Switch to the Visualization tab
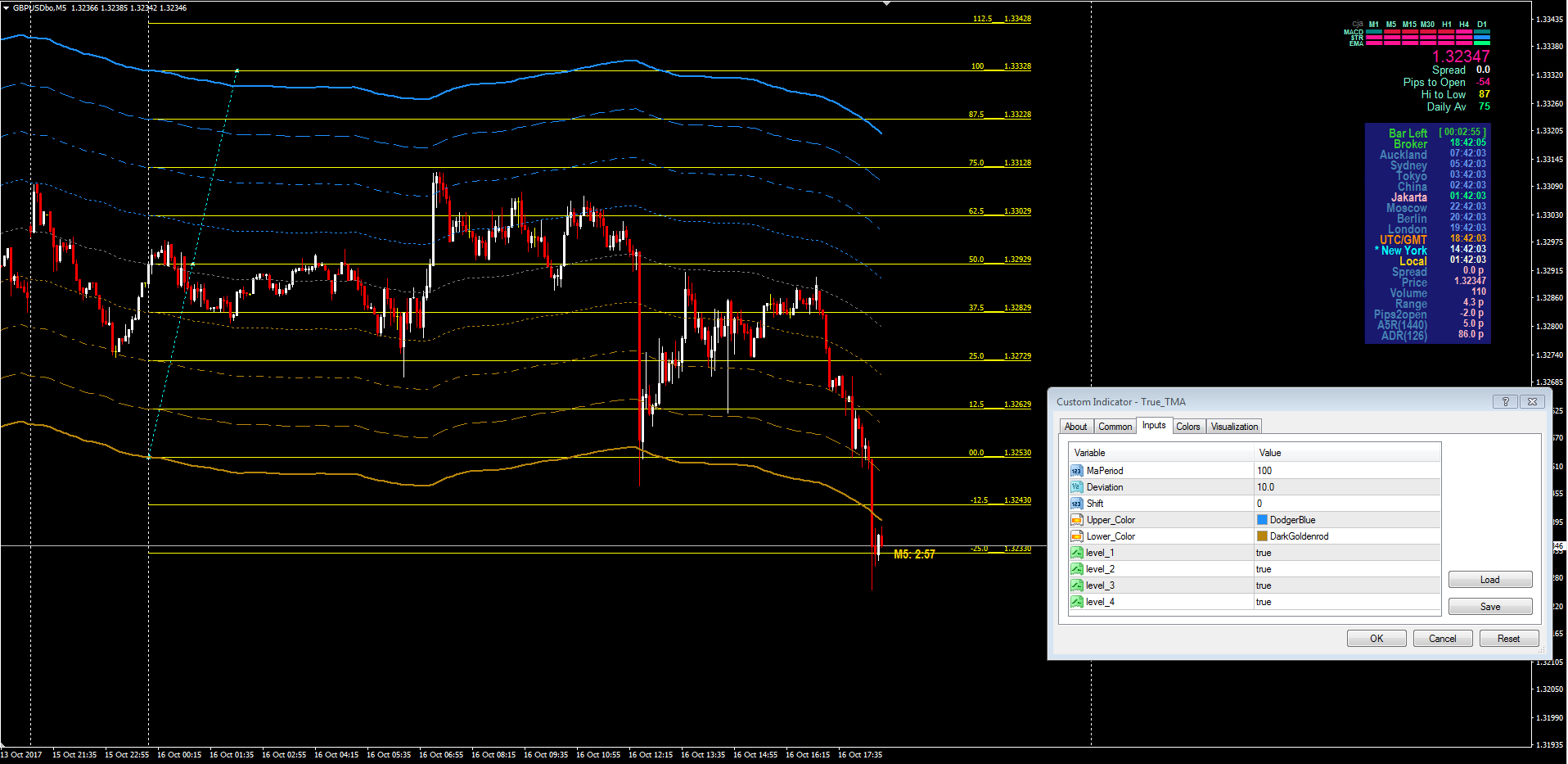The height and width of the screenshot is (764, 1568). click(x=1234, y=427)
